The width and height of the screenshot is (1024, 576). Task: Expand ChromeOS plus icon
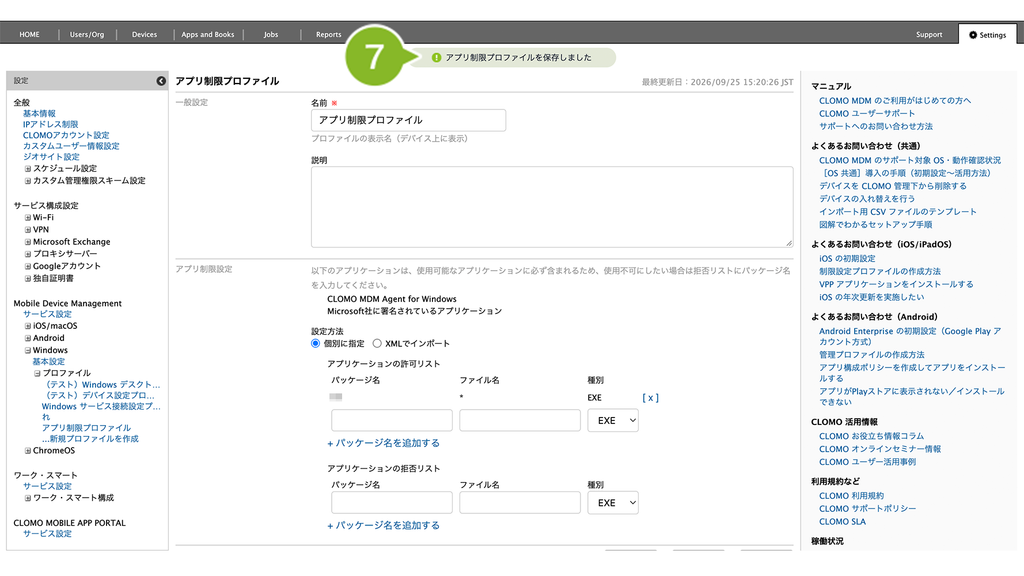coord(28,451)
